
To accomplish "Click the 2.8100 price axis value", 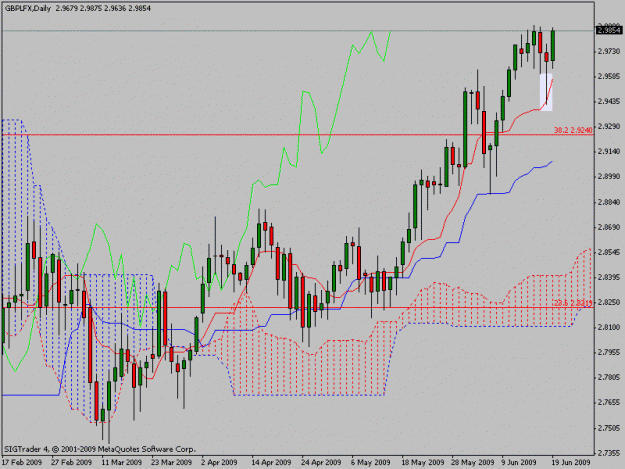I will pos(609,328).
